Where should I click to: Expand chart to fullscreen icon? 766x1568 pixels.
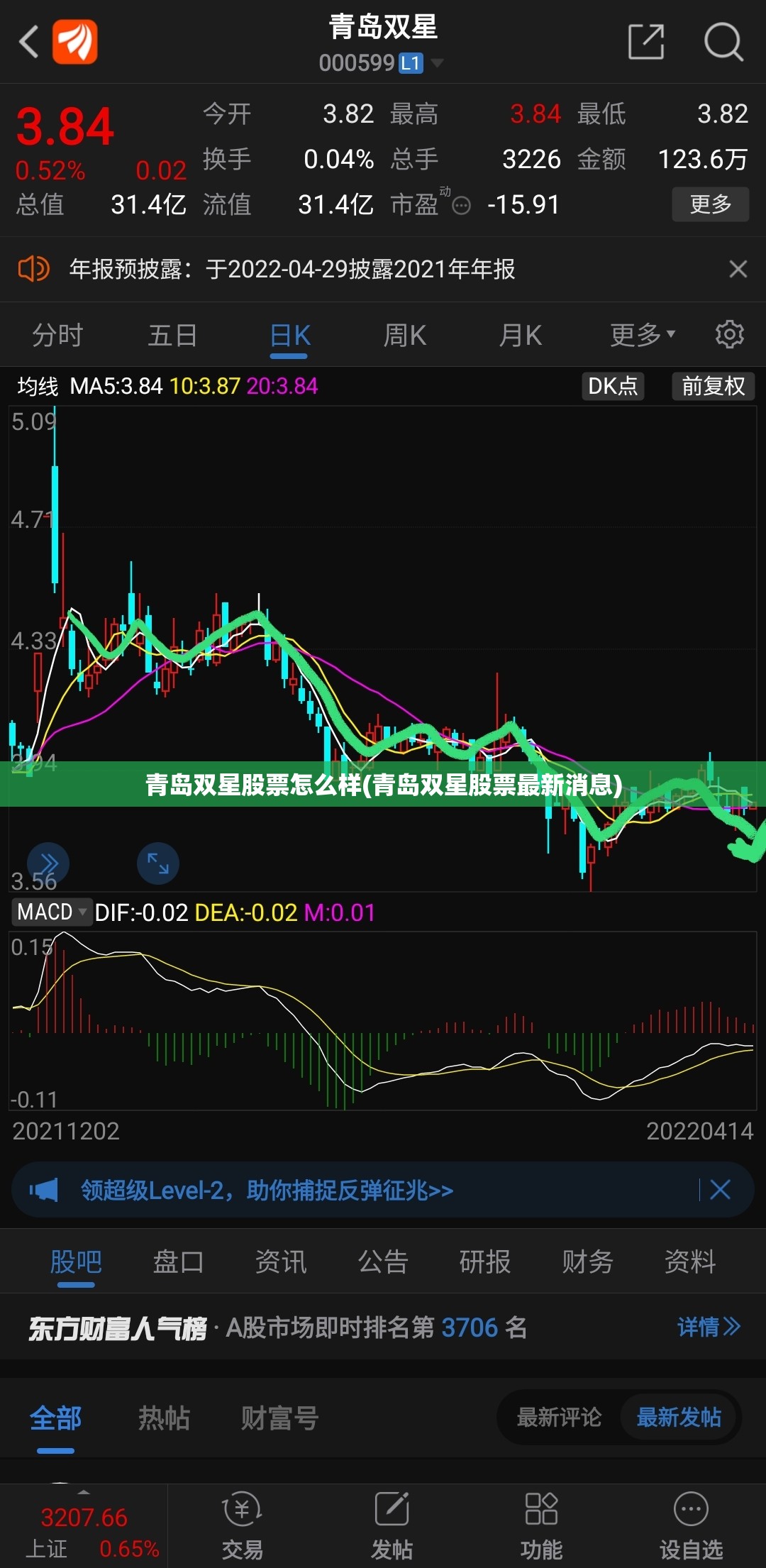pos(158,863)
